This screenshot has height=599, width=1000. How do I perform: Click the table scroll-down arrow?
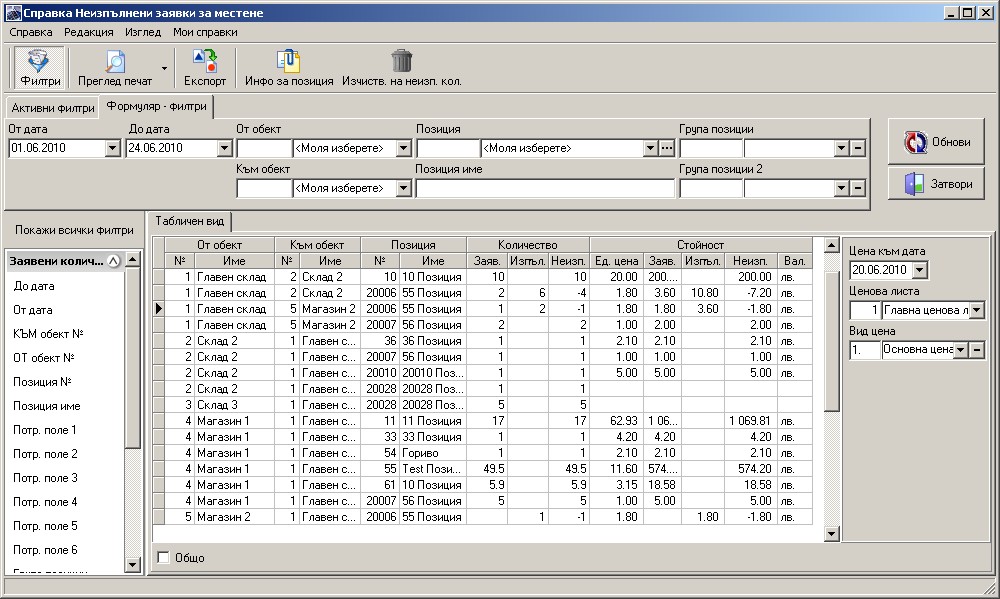tap(831, 534)
